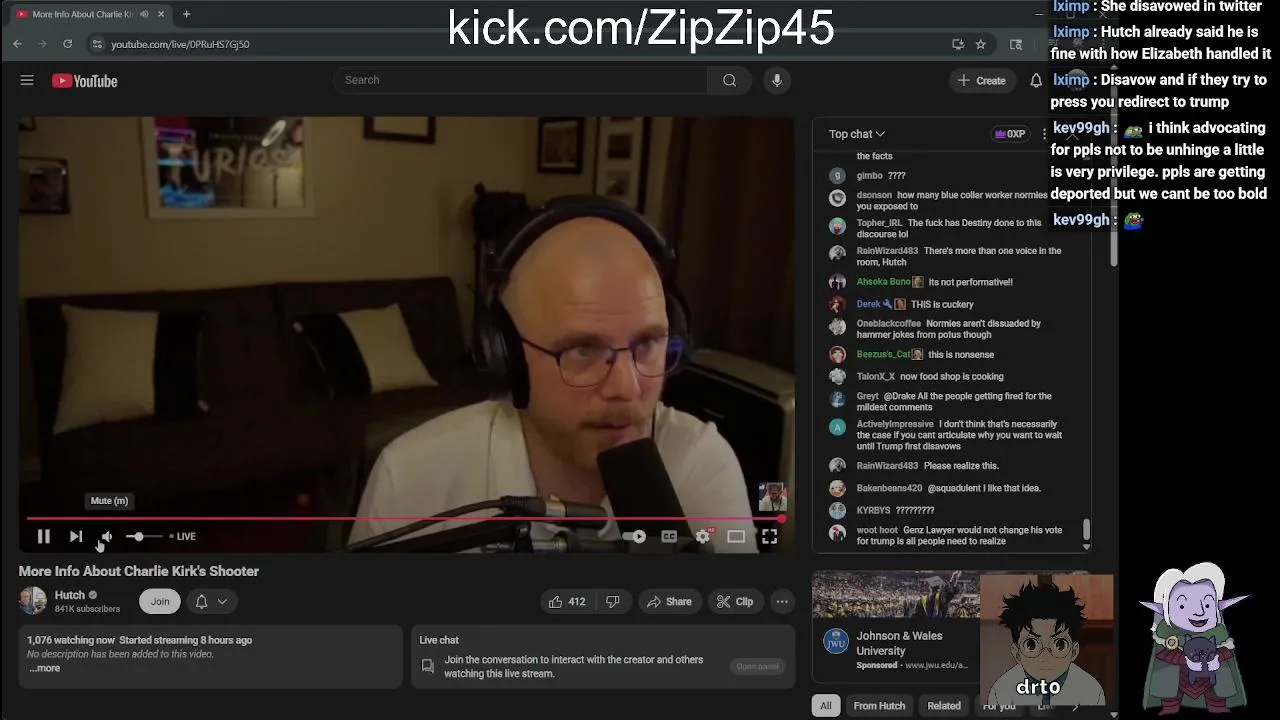This screenshot has height=720, width=1280.
Task: Click the Open panel live chat button
Action: pyautogui.click(x=757, y=666)
